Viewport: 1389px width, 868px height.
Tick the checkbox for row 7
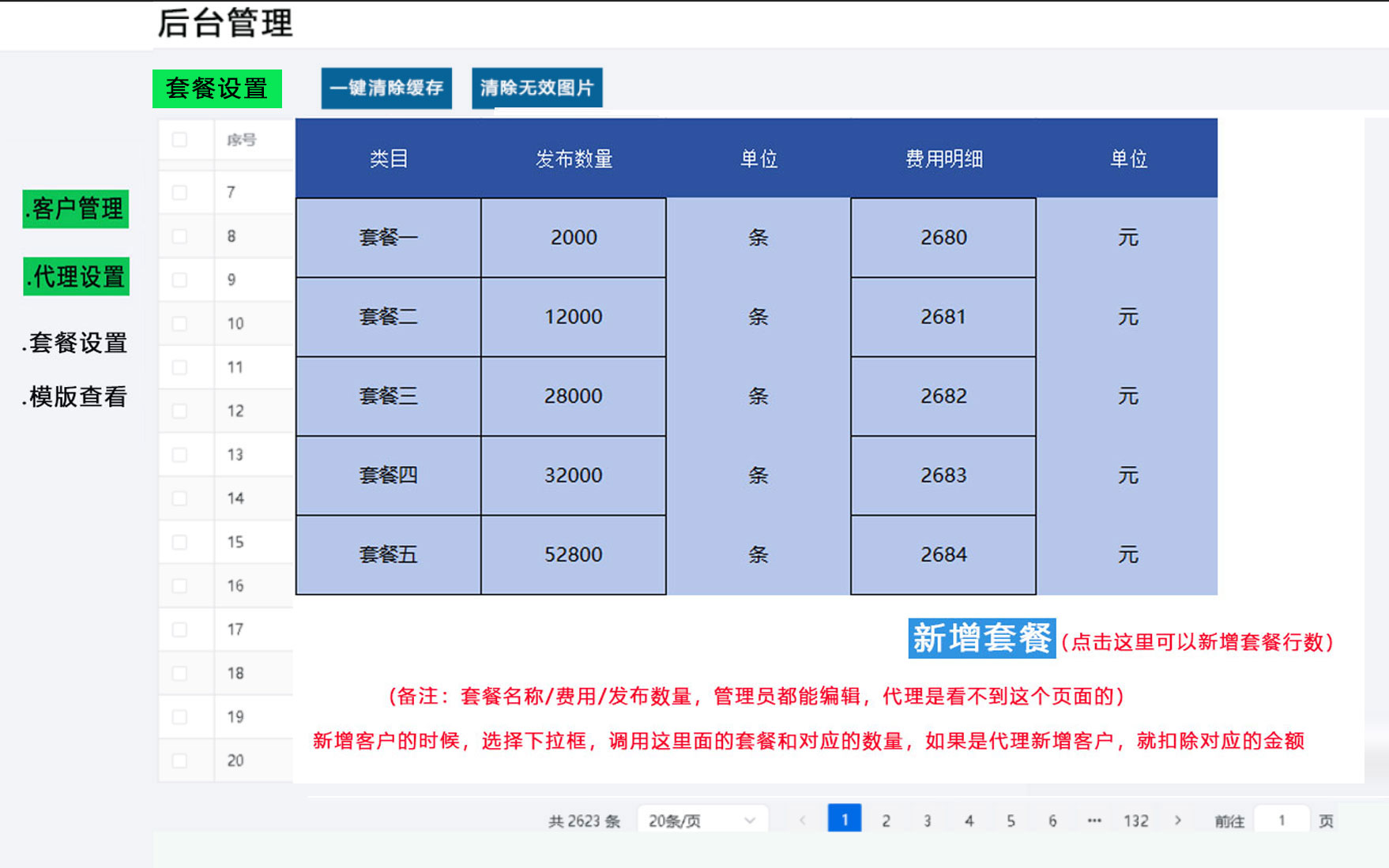pos(179,193)
